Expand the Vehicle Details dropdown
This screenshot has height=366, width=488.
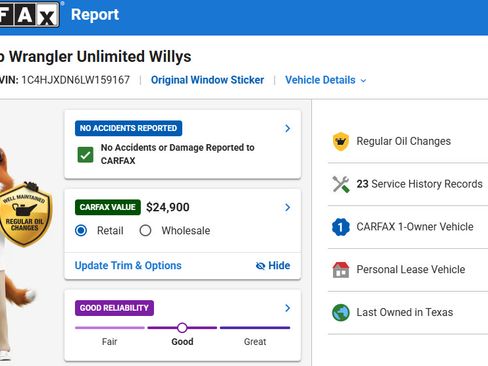[x=326, y=80]
